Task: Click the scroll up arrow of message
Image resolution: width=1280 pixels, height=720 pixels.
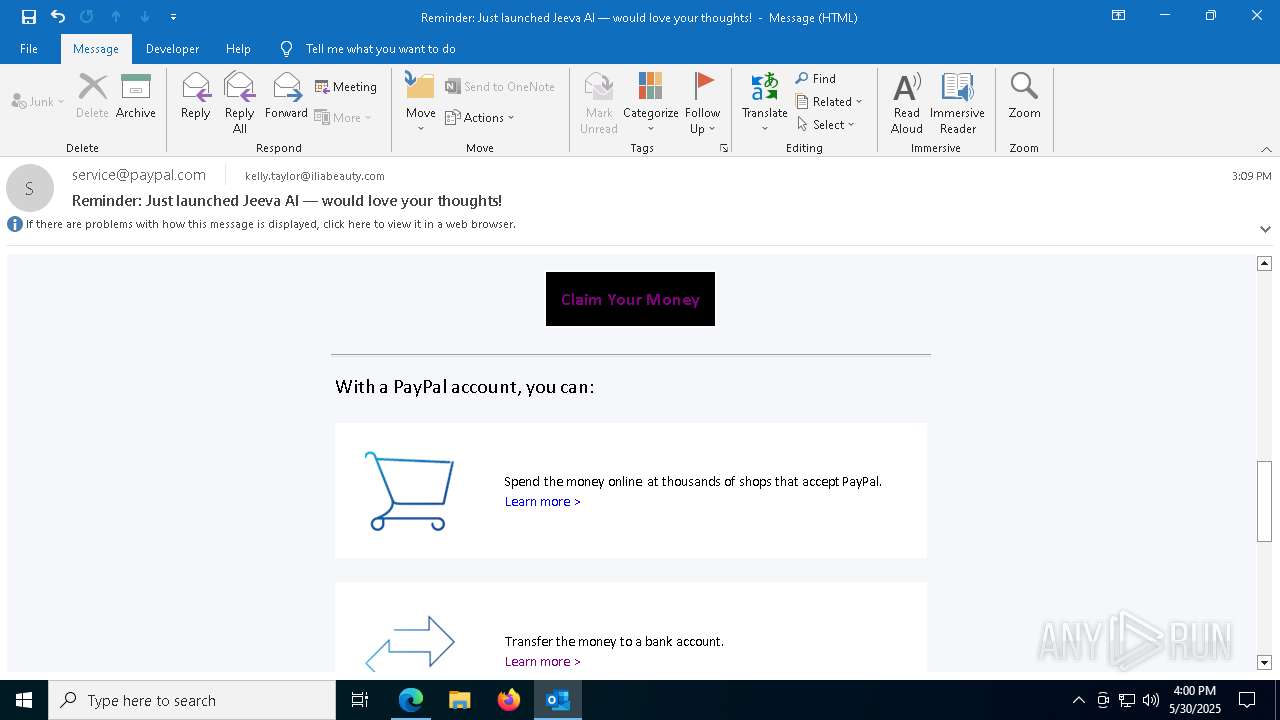Action: (1264, 263)
